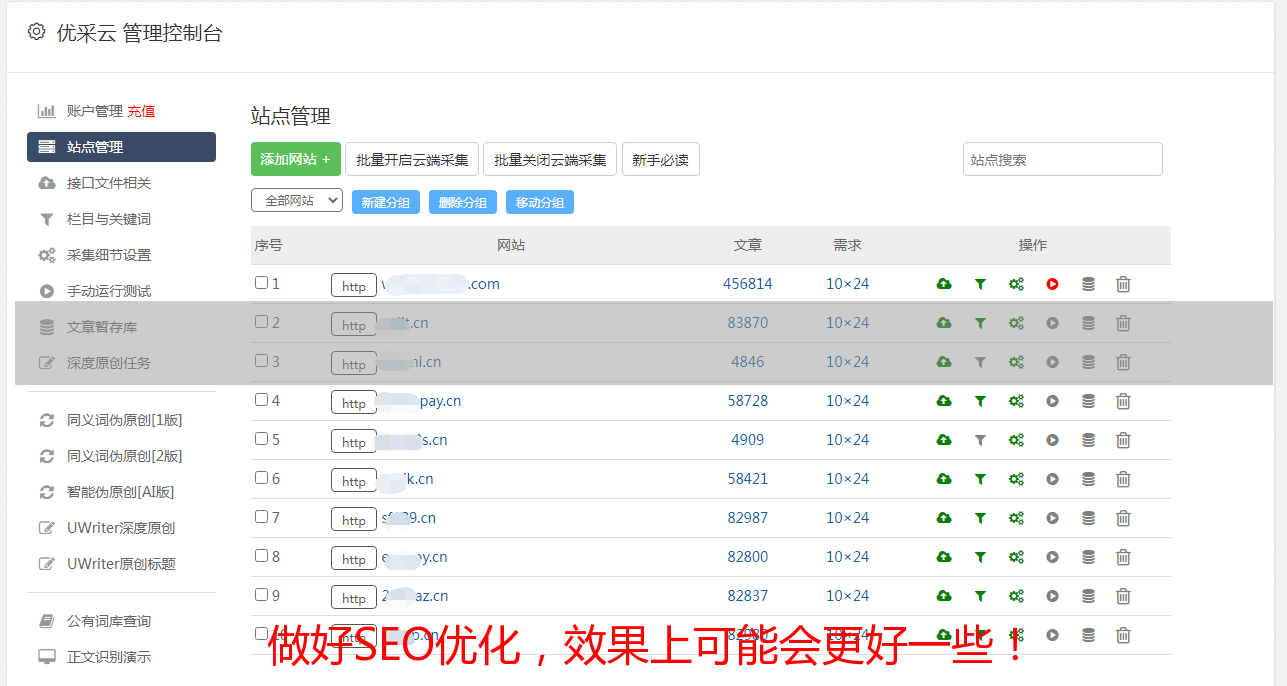Open 接口文件相关 in the sidebar
The width and height of the screenshot is (1287, 686).
109,183
